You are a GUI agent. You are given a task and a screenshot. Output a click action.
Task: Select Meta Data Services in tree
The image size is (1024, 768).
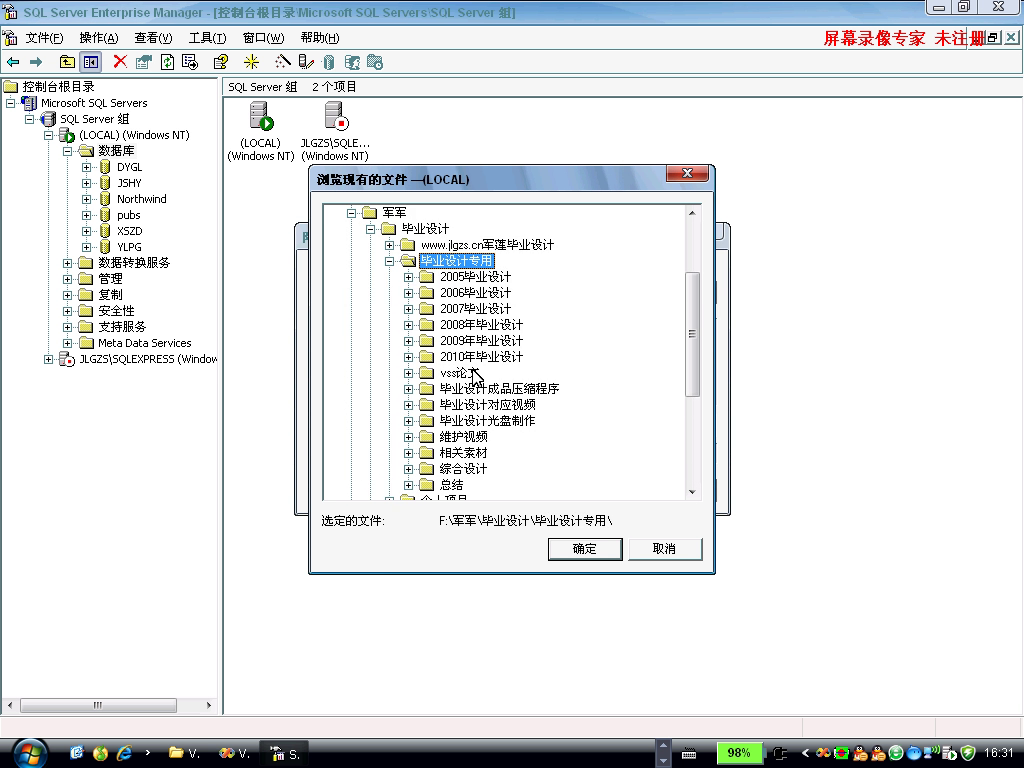pyautogui.click(x=144, y=343)
